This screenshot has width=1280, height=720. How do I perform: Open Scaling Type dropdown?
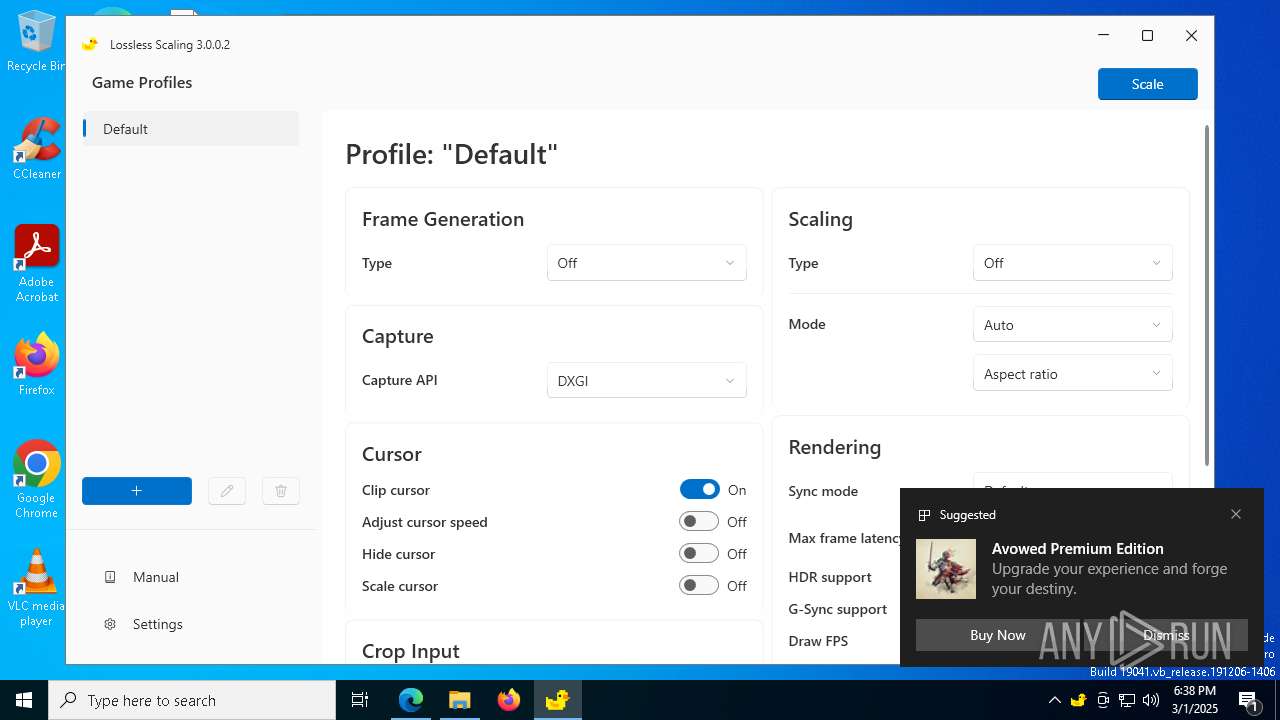[1072, 263]
